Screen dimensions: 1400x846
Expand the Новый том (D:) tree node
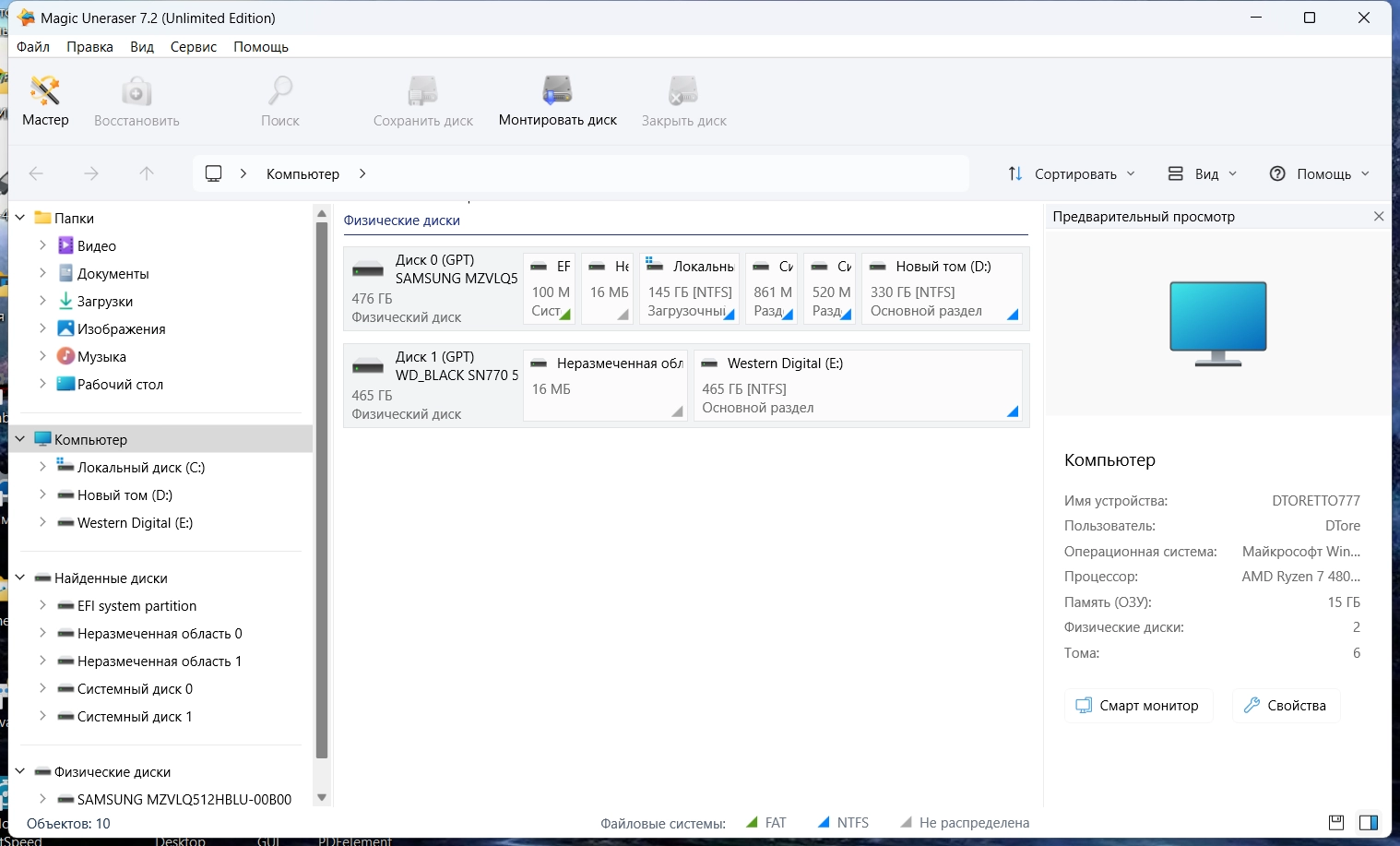(42, 494)
